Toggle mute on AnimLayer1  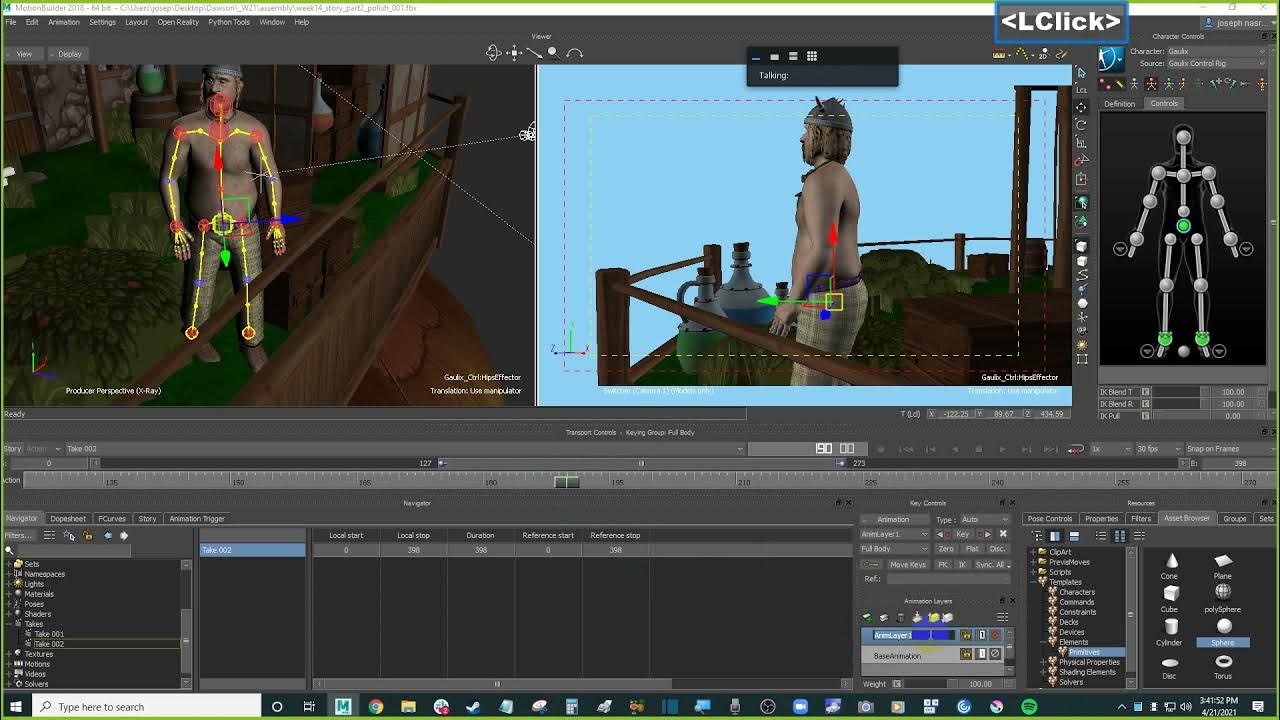(x=995, y=635)
